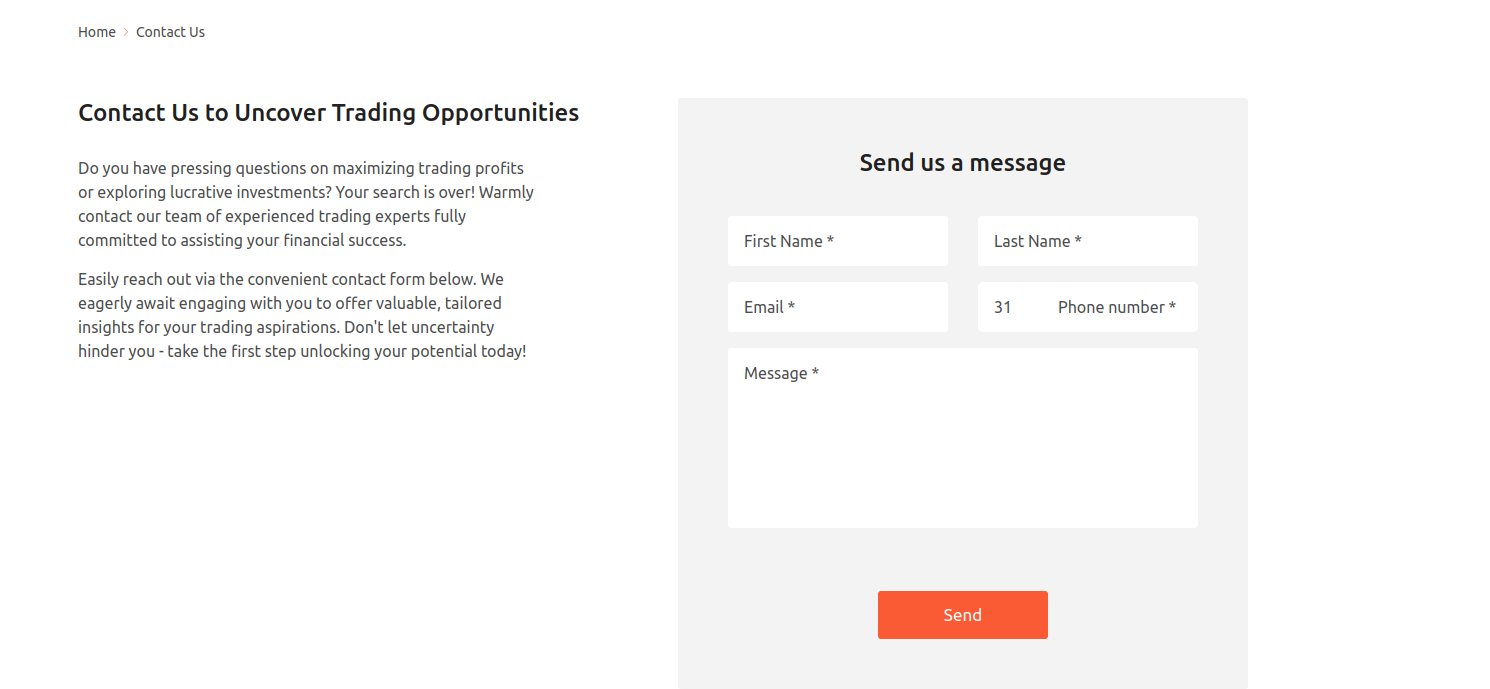Click the required asterisk beside Last Name
The height and width of the screenshot is (689, 1490).
pyautogui.click(x=1078, y=241)
